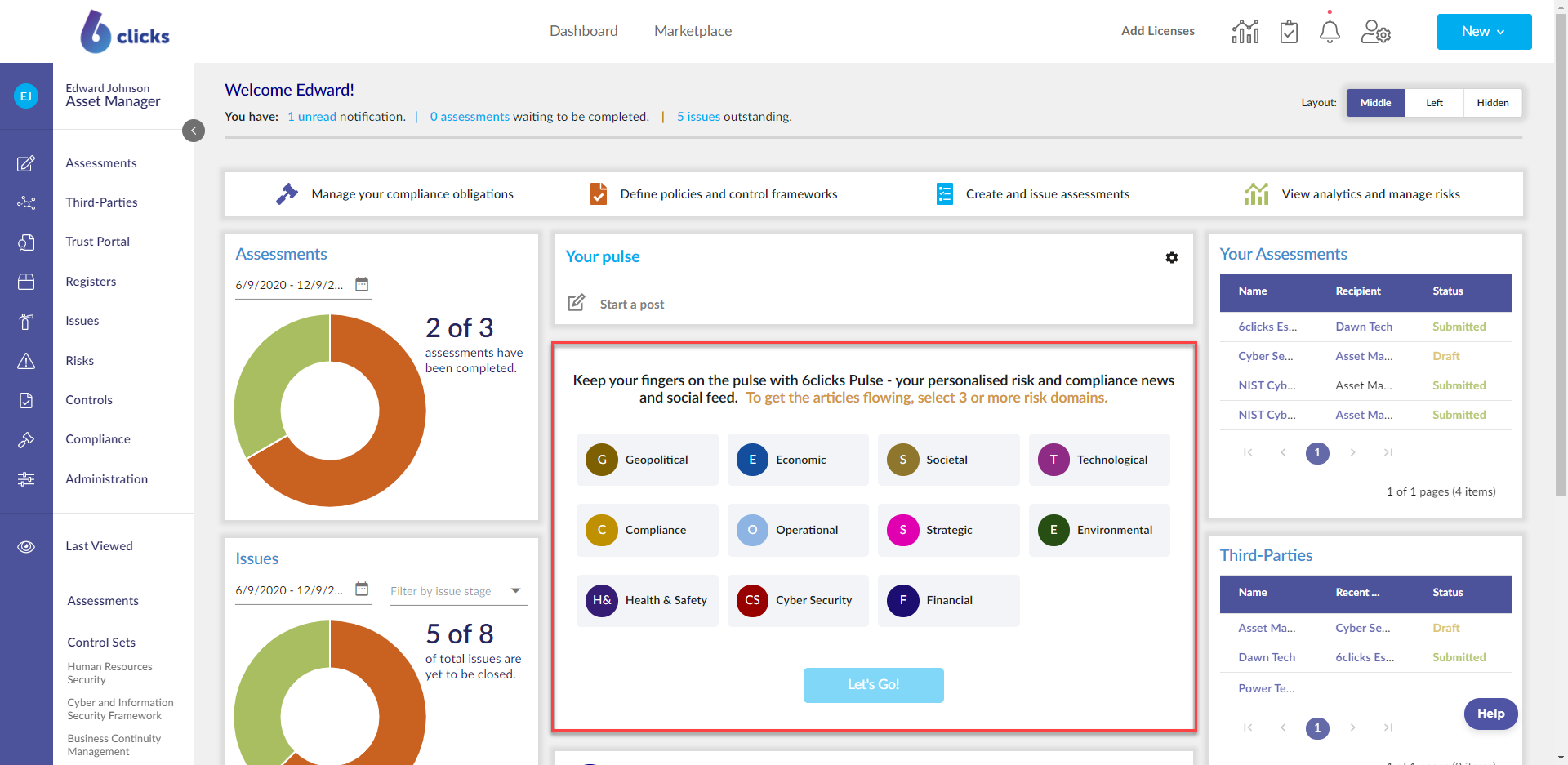This screenshot has width=1568, height=765.
Task: Click the analytics bar chart shortcut icon
Action: point(1256,193)
